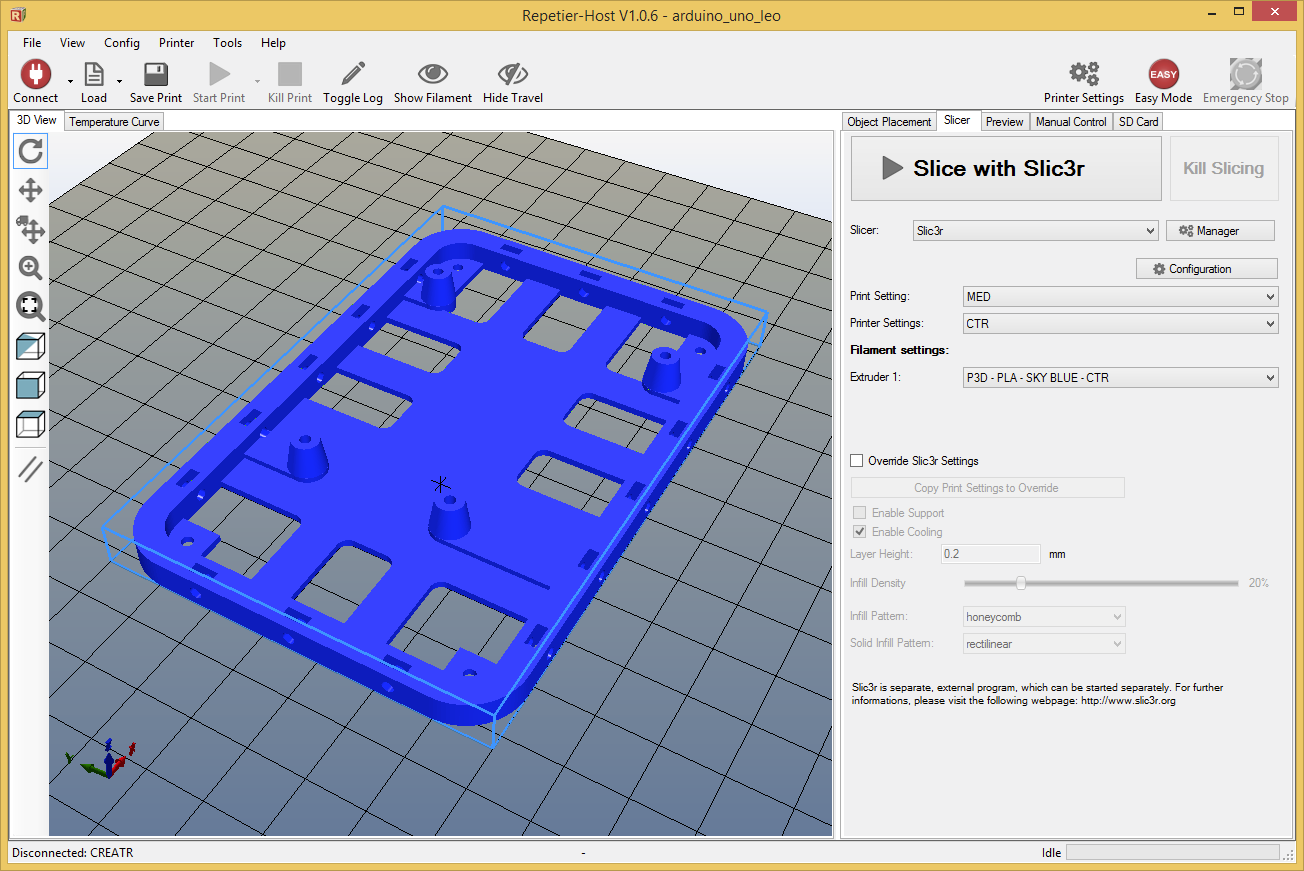This screenshot has width=1304, height=871.
Task: Open the Extruder 1 filament dropdown
Action: [1119, 377]
